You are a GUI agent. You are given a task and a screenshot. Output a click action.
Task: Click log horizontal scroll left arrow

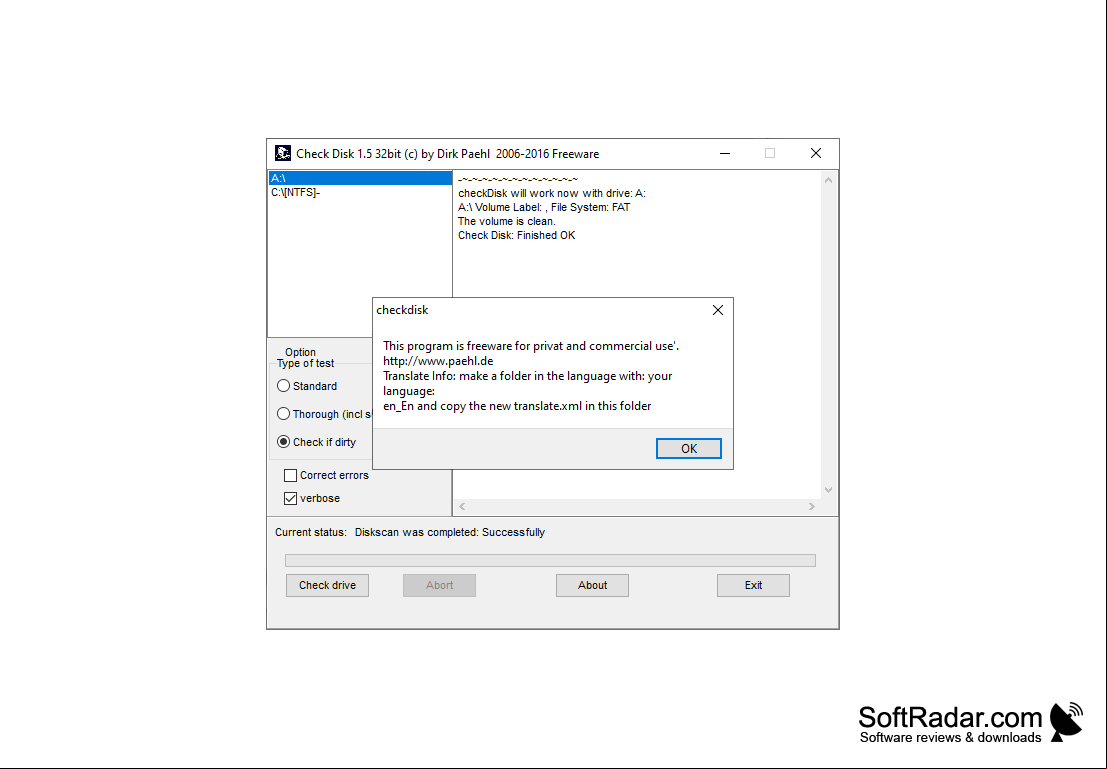point(462,506)
